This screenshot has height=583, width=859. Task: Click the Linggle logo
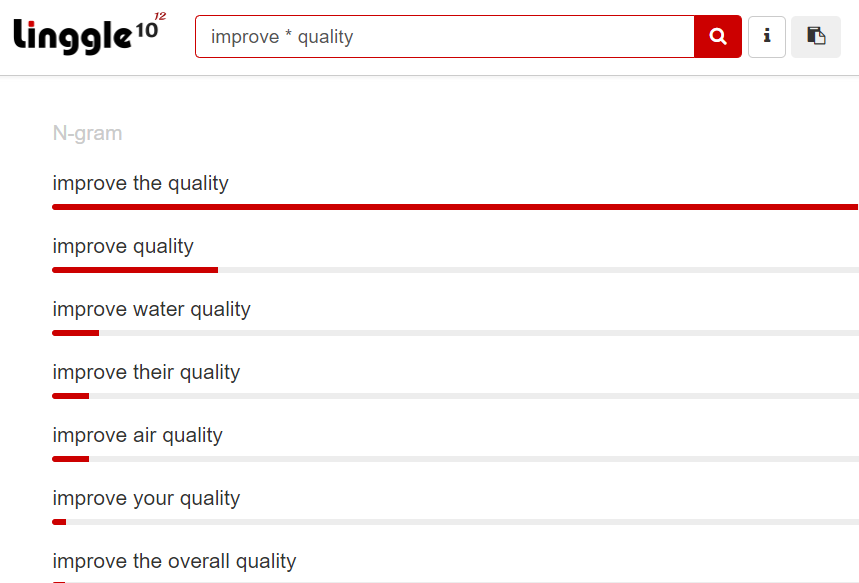89,34
